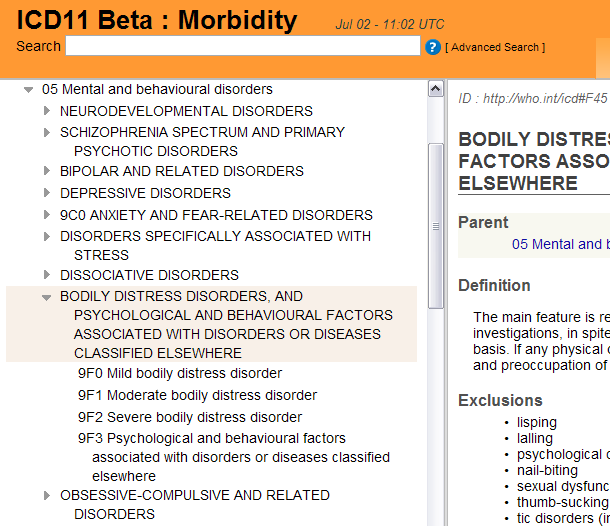This screenshot has height=528, width=610.
Task: Expand 9C0 Anxiety and Fear-Related Disorders arrow
Action: point(47,215)
